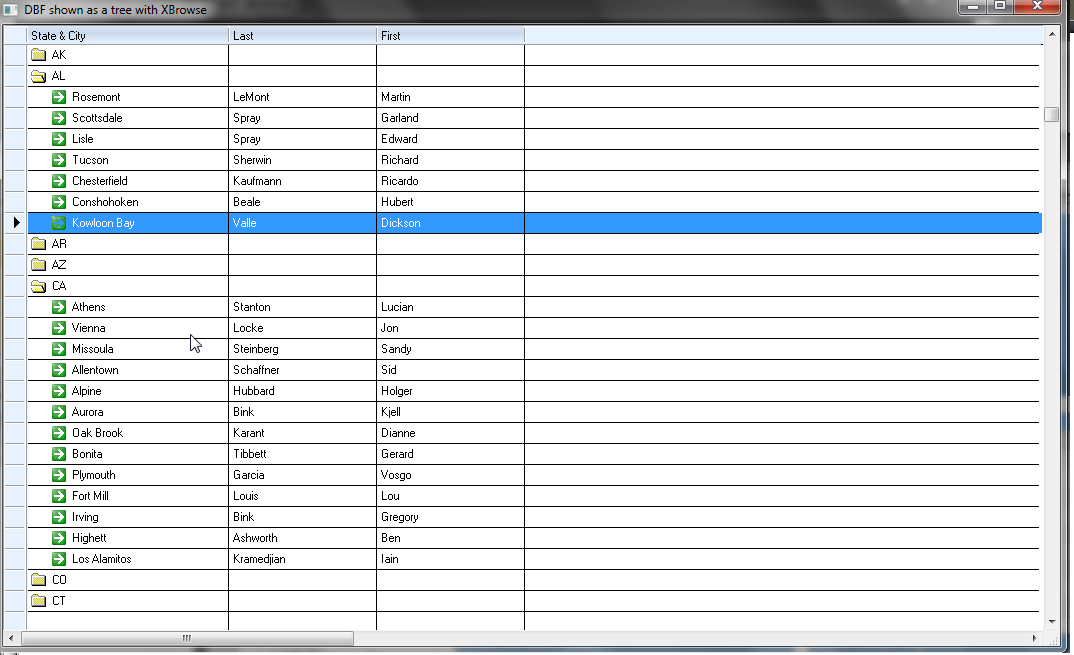
Task: Select the Last name cell 'Tibbett'
Action: (x=303, y=454)
